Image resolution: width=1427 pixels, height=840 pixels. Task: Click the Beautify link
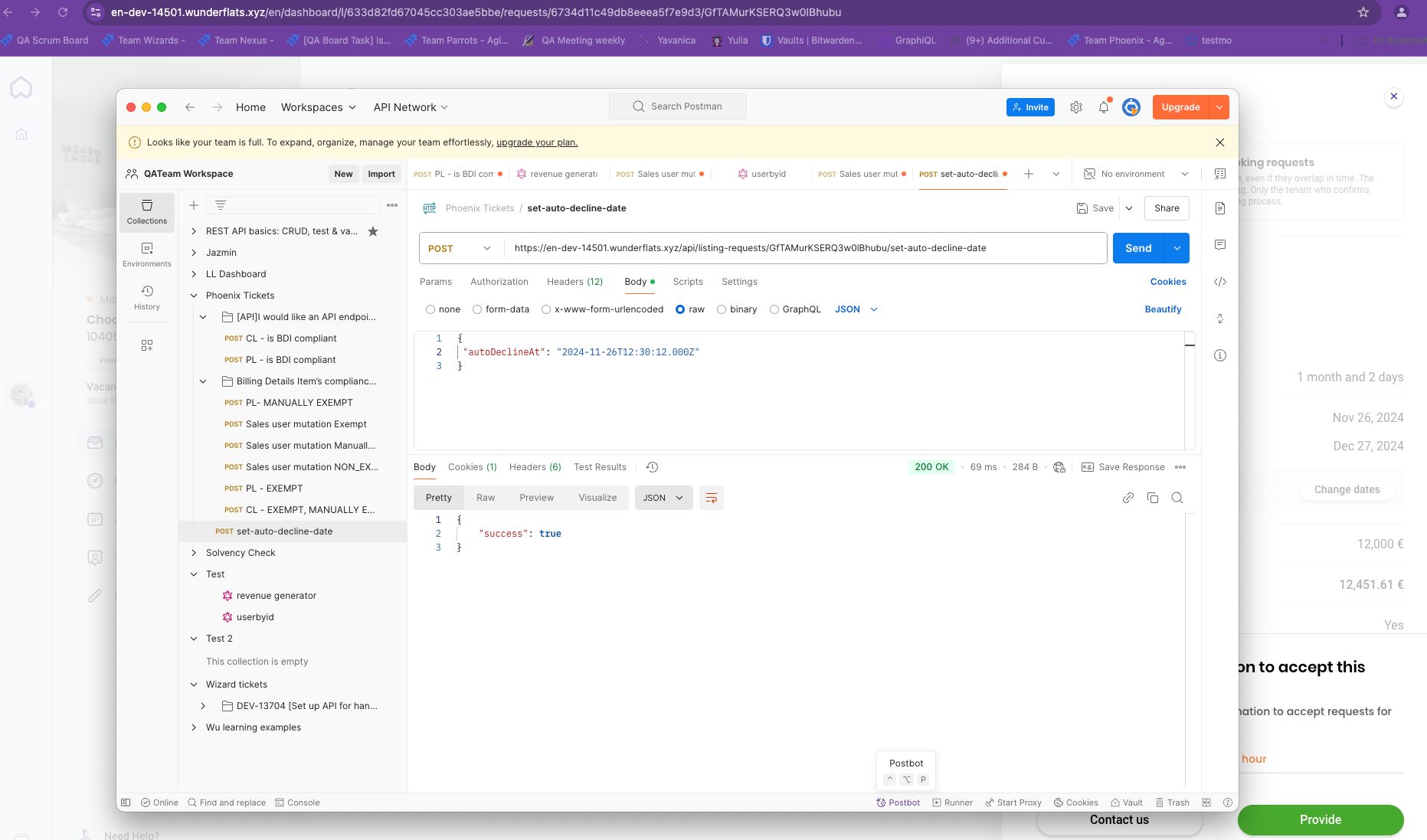[1163, 309]
